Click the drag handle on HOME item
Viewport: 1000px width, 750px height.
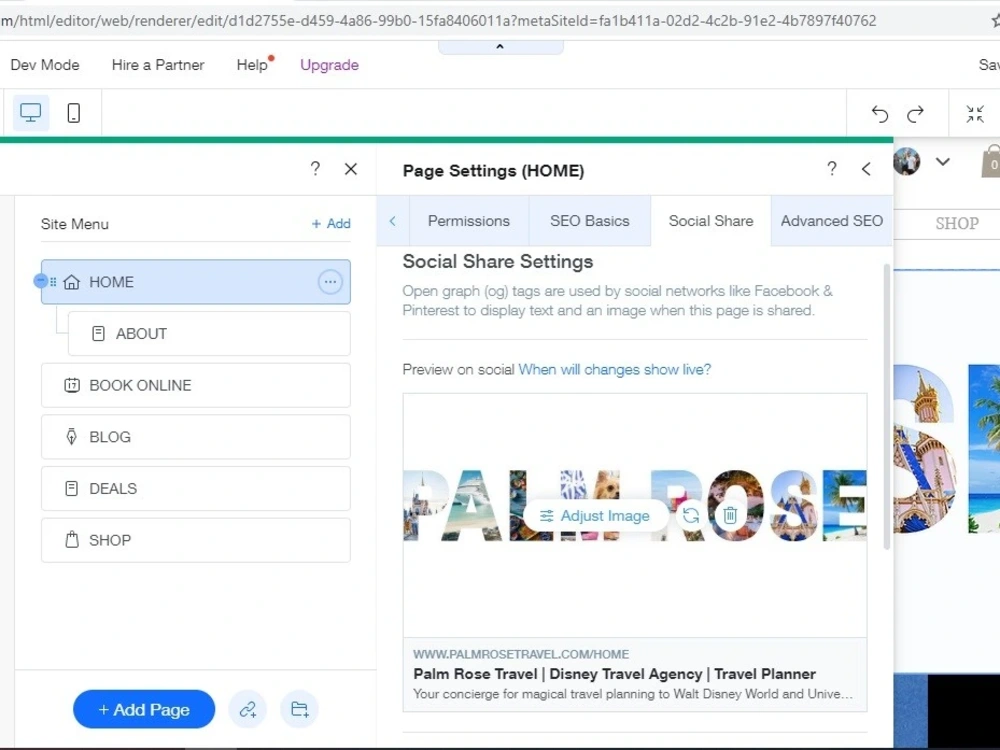coord(53,281)
